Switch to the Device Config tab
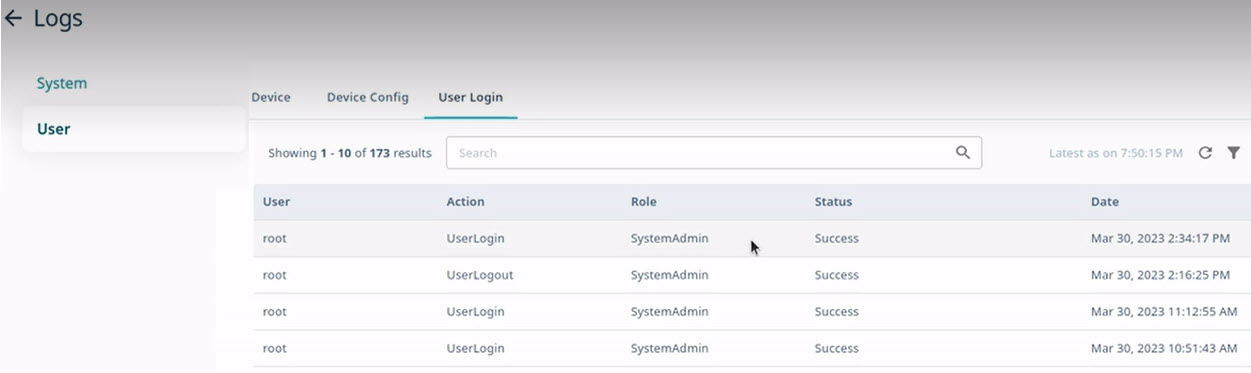The width and height of the screenshot is (1251, 373). point(368,97)
